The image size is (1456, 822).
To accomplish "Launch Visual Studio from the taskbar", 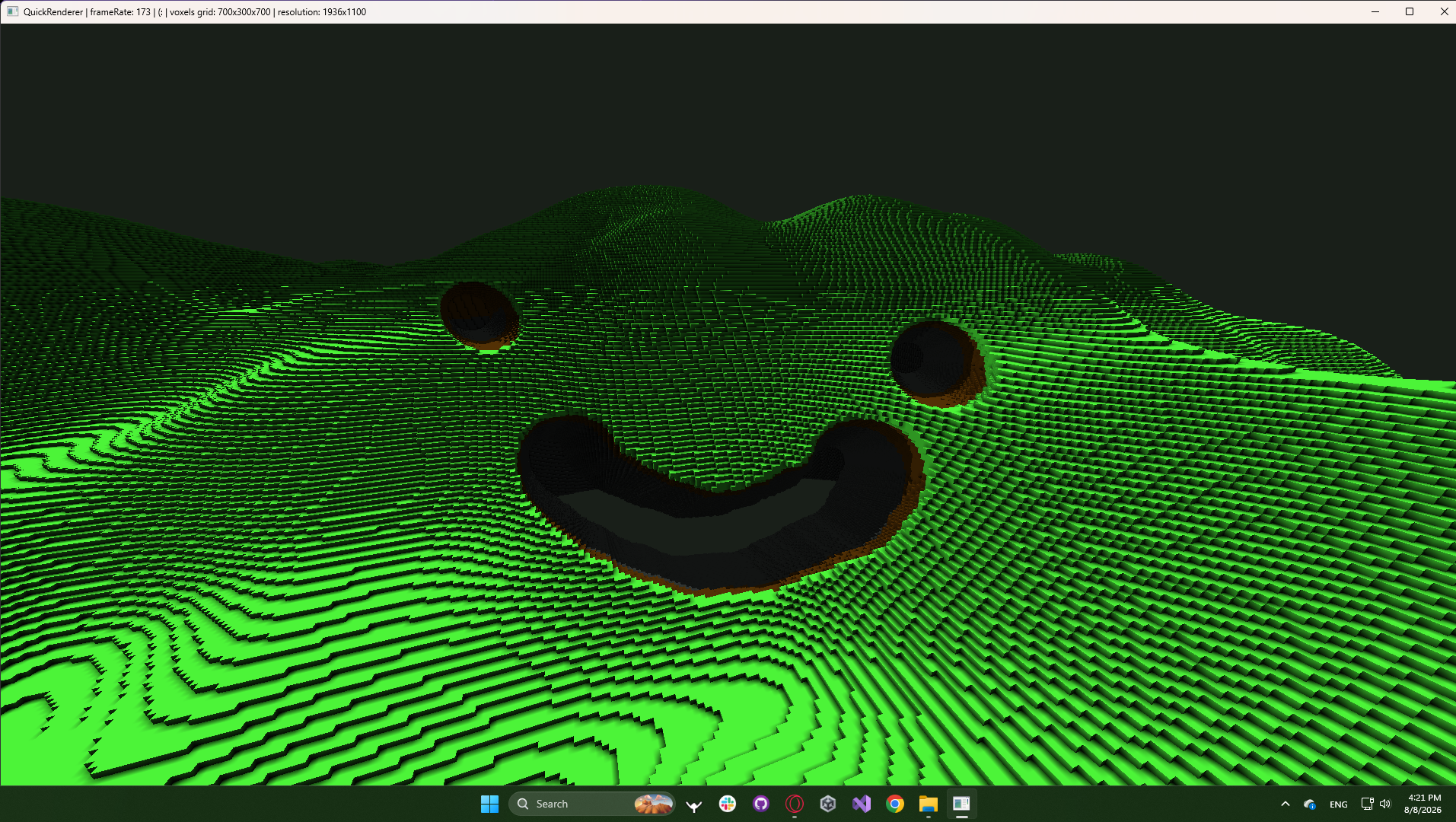I will point(862,804).
